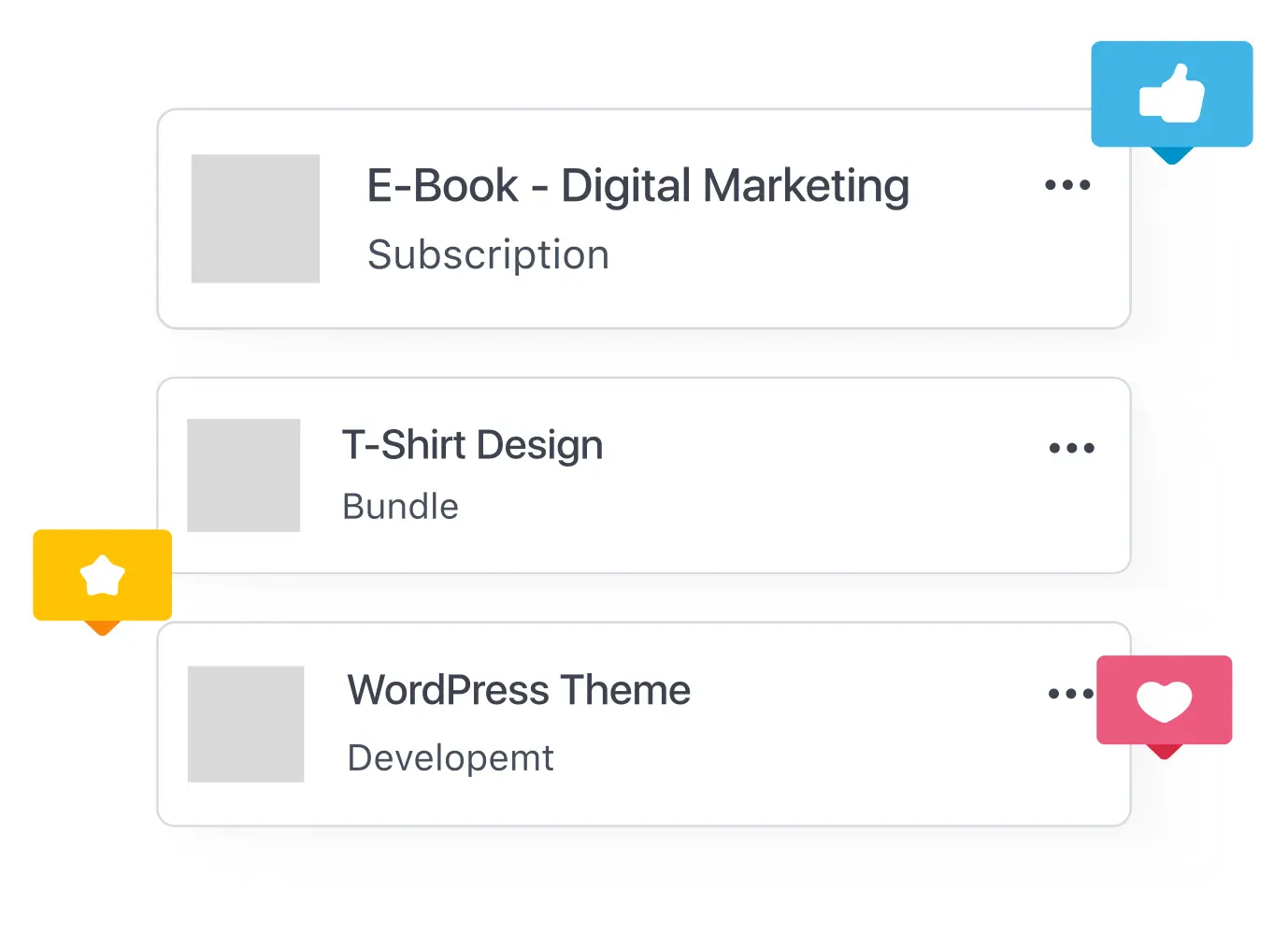Viewport: 1288px width, 935px height.
Task: Click the "Bundle" label
Action: tap(400, 507)
